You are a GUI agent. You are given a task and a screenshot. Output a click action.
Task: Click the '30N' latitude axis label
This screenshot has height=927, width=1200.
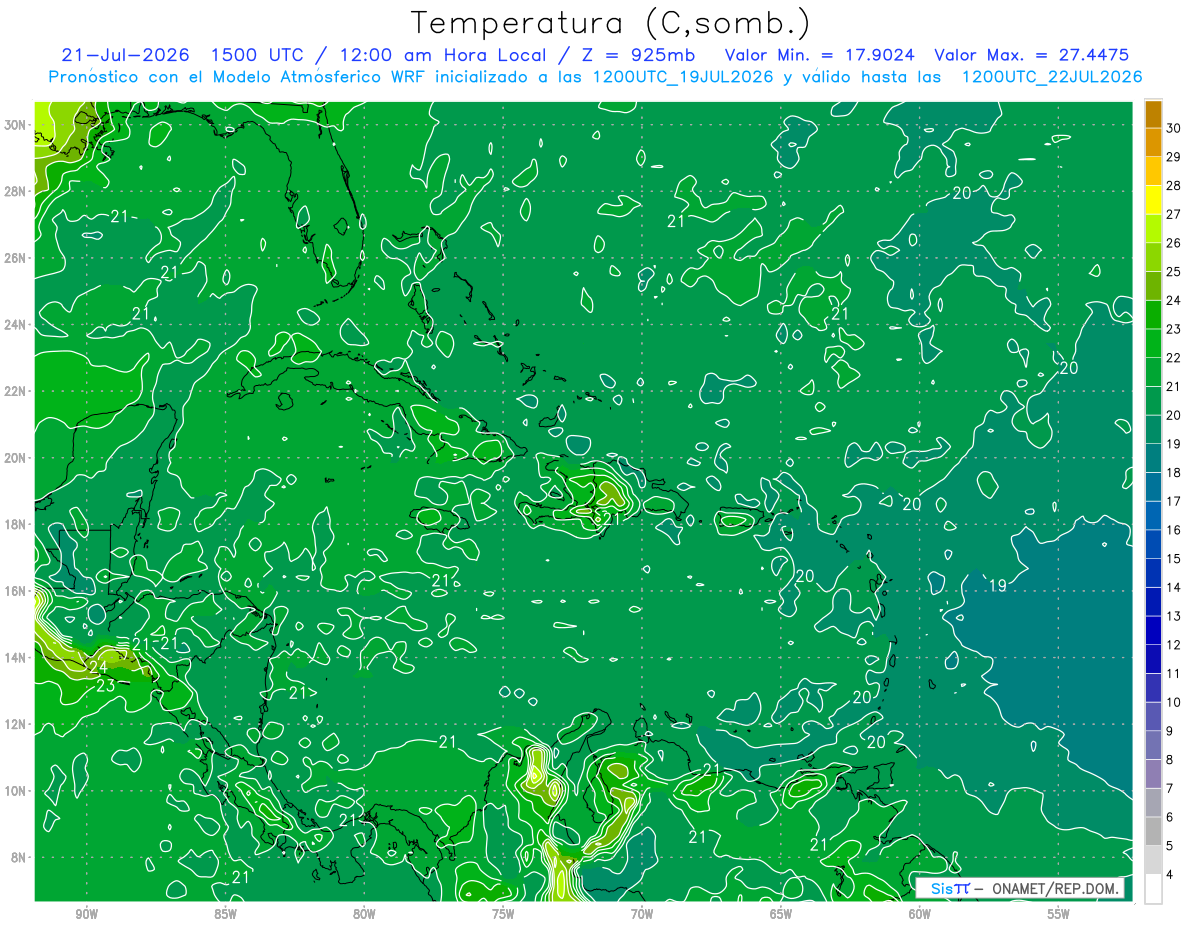[16, 125]
